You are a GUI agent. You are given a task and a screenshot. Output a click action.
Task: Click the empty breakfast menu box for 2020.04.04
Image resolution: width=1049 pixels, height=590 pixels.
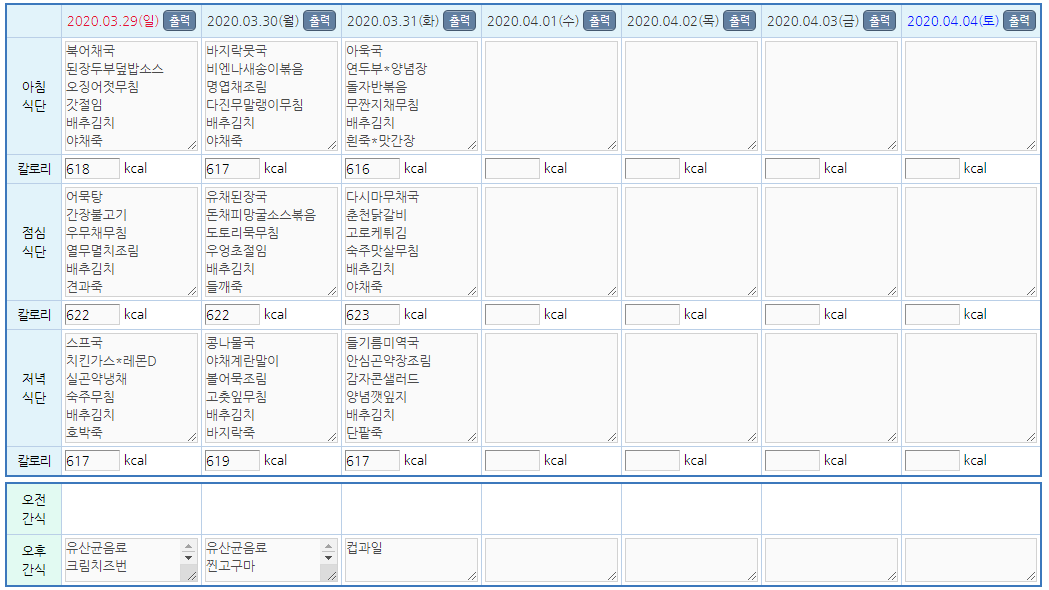[971, 95]
